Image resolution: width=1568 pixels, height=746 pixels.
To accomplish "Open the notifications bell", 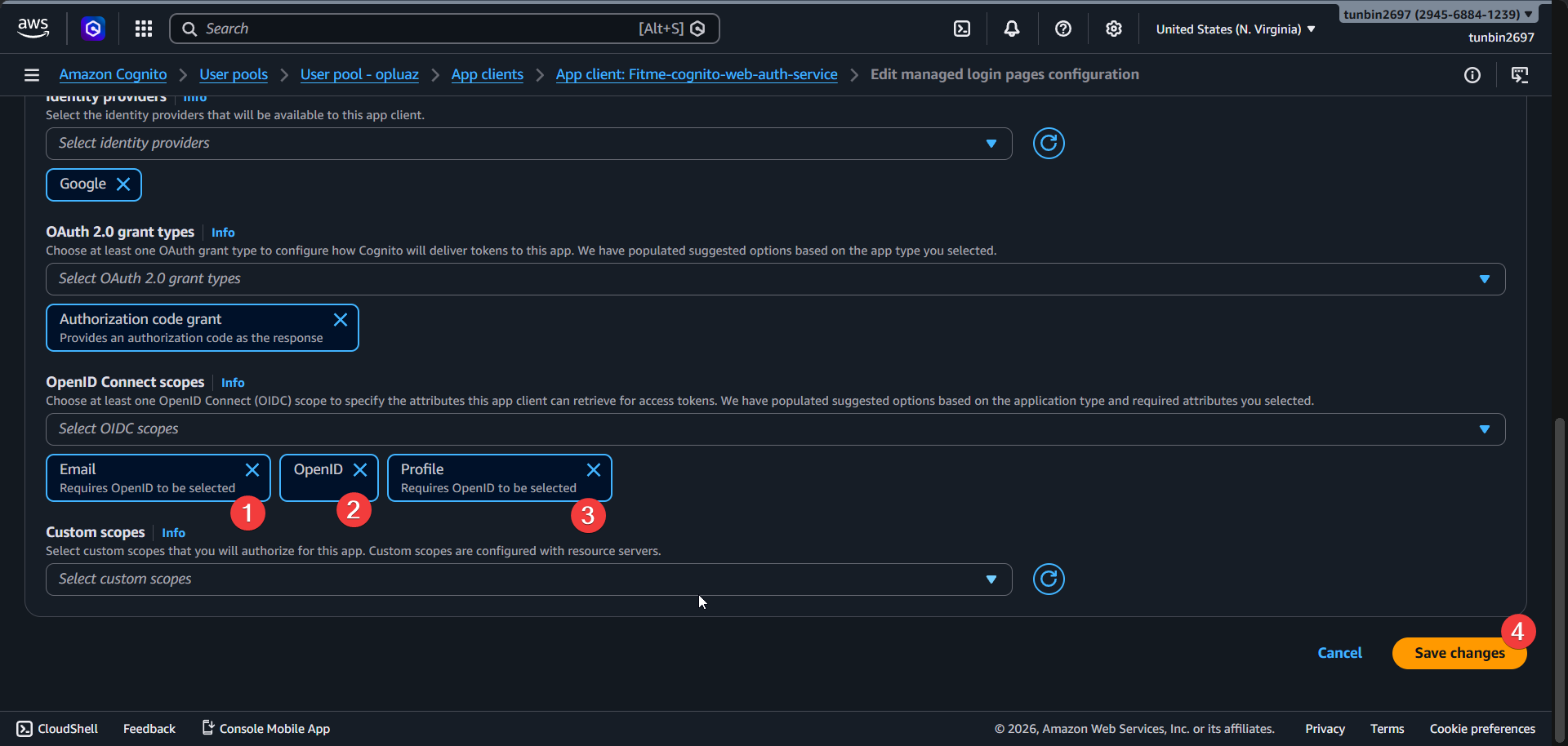I will pyautogui.click(x=1012, y=28).
